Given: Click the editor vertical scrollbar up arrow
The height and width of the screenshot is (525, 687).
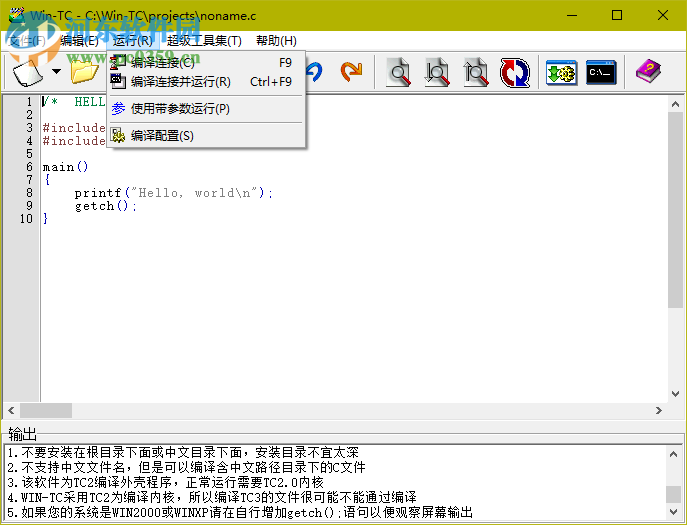Looking at the screenshot, I should coord(675,104).
